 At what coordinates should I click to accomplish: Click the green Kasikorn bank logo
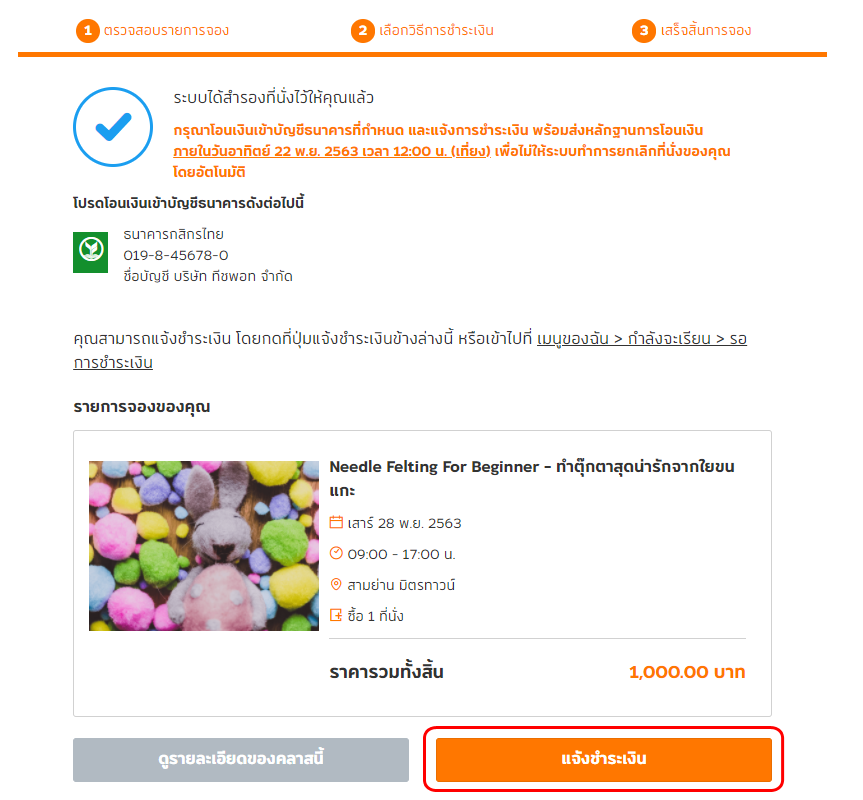tap(90, 252)
